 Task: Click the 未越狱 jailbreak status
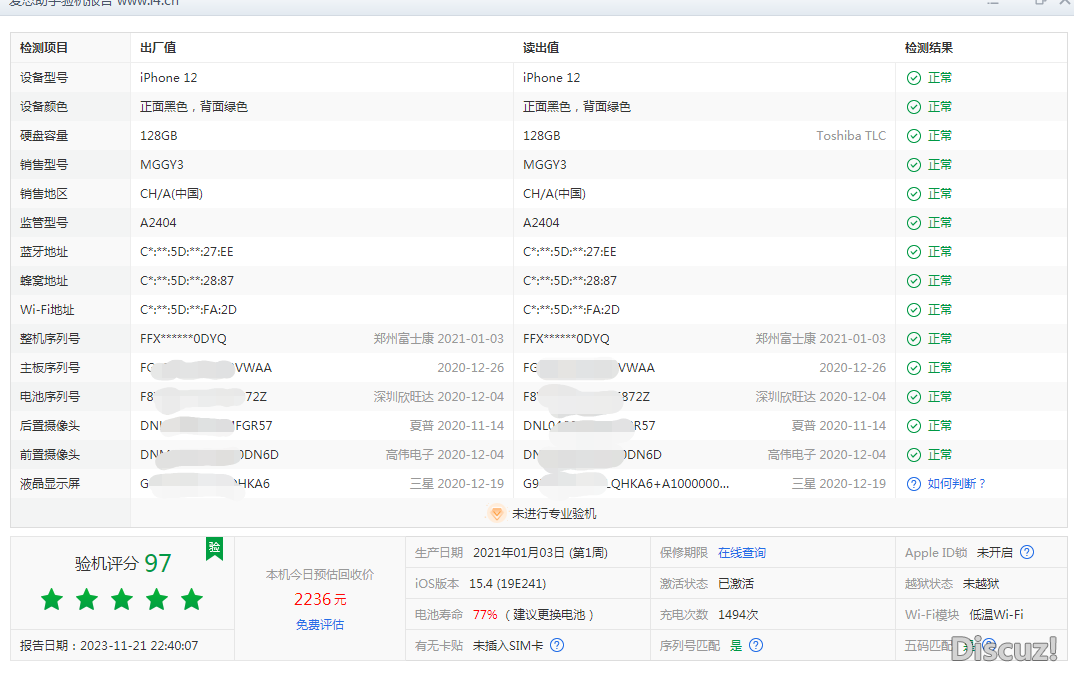[981, 584]
